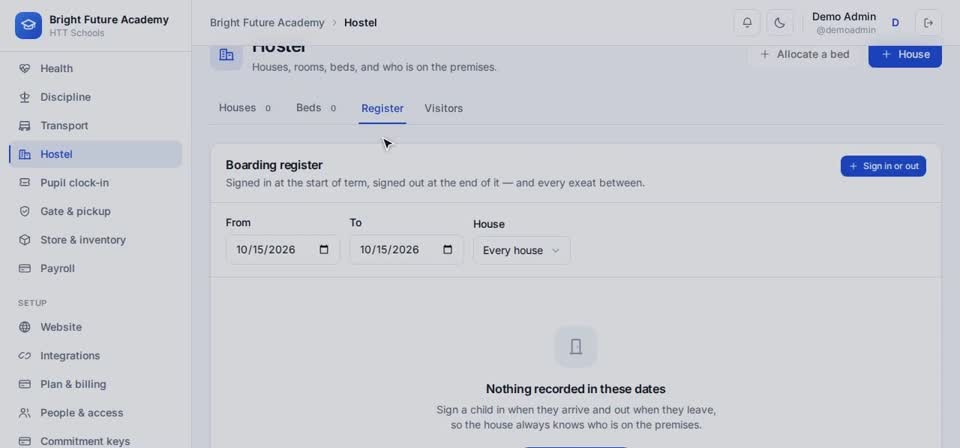Click the Hostel page header building icon
The image size is (960, 448).
point(227,54)
